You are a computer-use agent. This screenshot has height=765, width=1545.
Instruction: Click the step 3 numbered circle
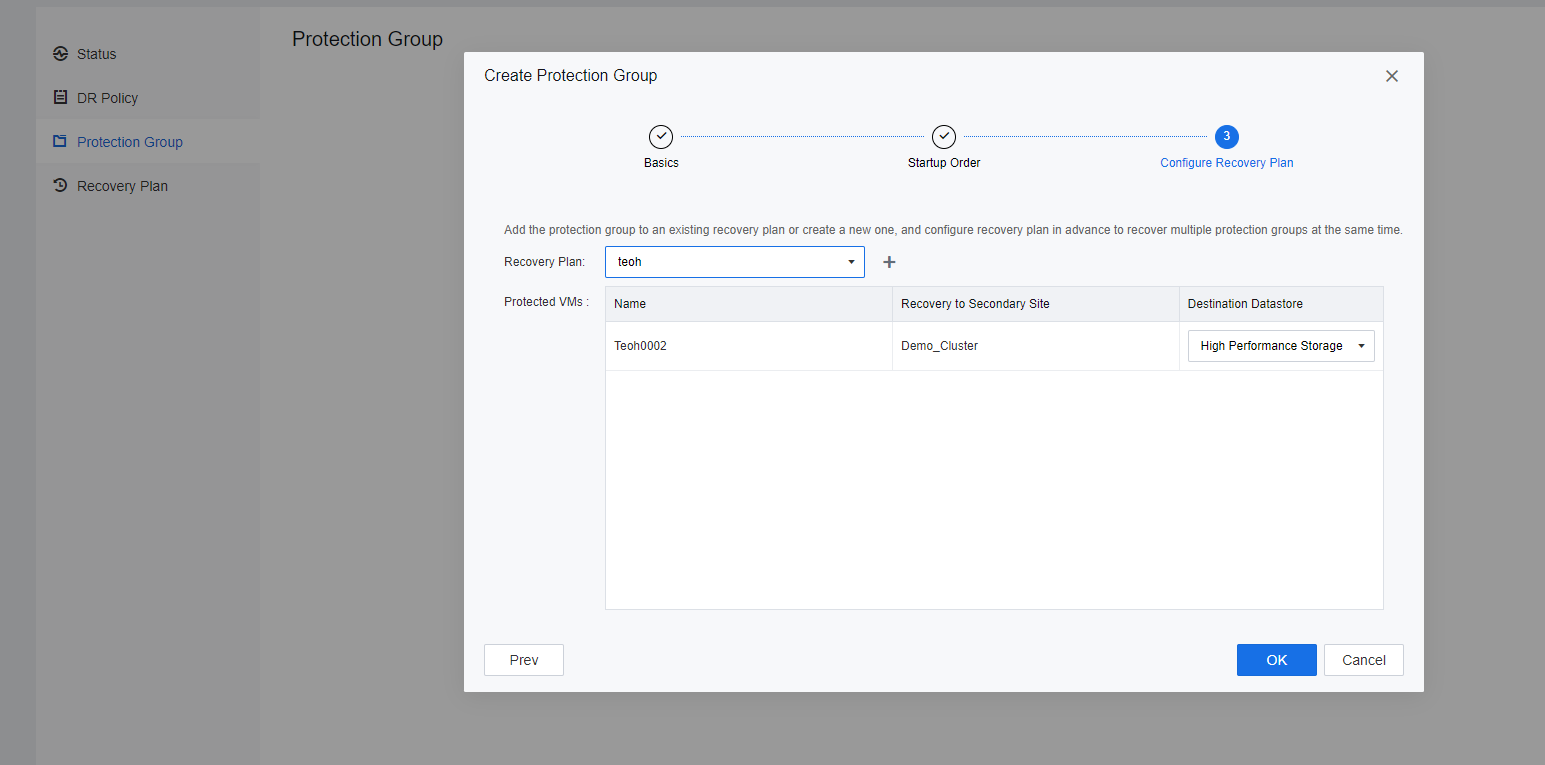tap(1226, 137)
